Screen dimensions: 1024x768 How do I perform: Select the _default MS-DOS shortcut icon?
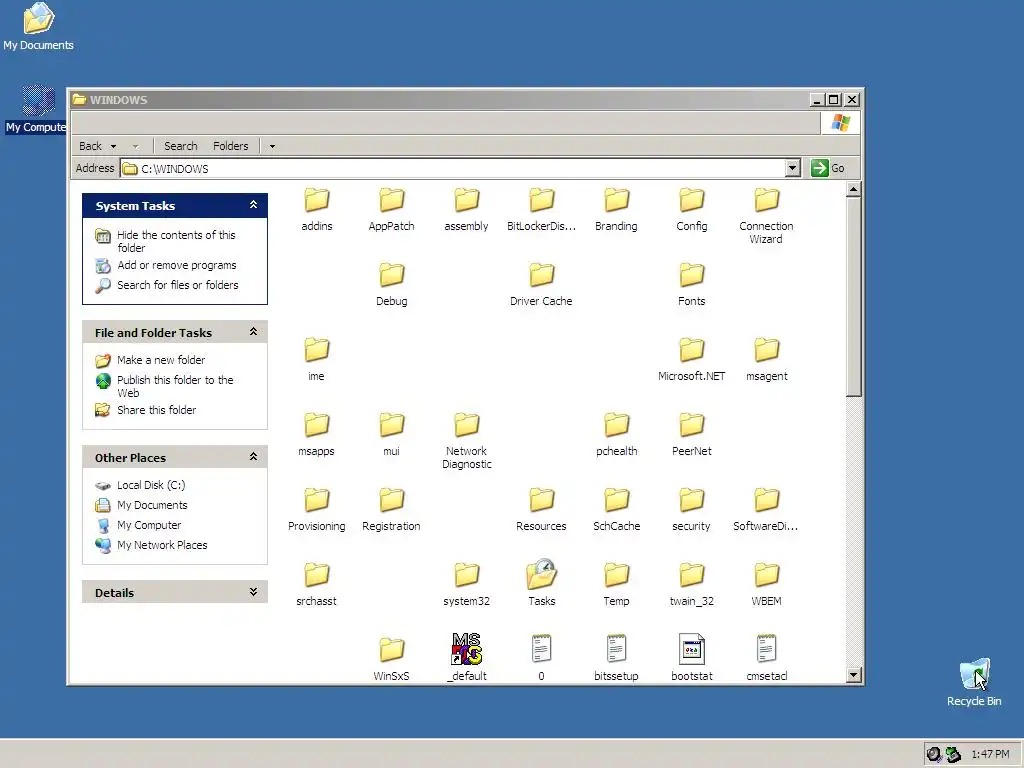click(x=466, y=648)
